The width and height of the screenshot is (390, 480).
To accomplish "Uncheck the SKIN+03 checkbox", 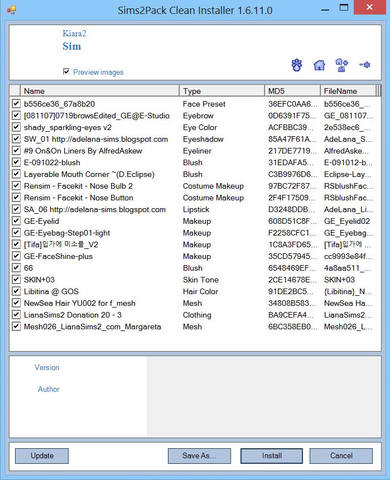I will coord(16,279).
